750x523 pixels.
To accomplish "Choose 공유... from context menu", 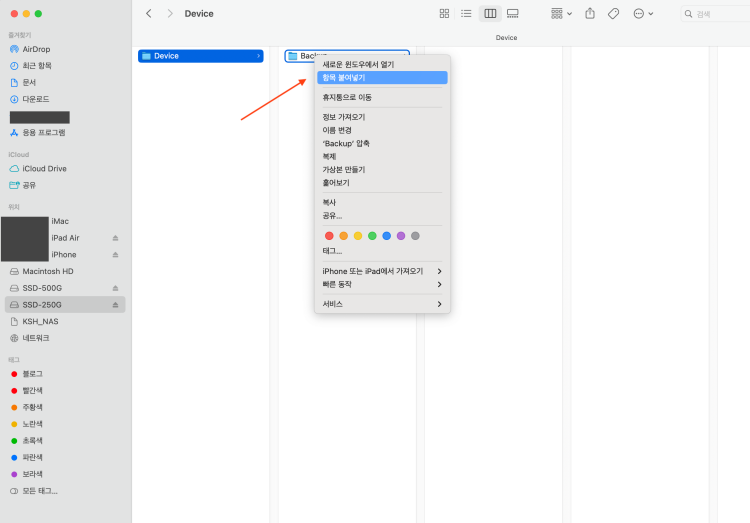I will coord(382,215).
